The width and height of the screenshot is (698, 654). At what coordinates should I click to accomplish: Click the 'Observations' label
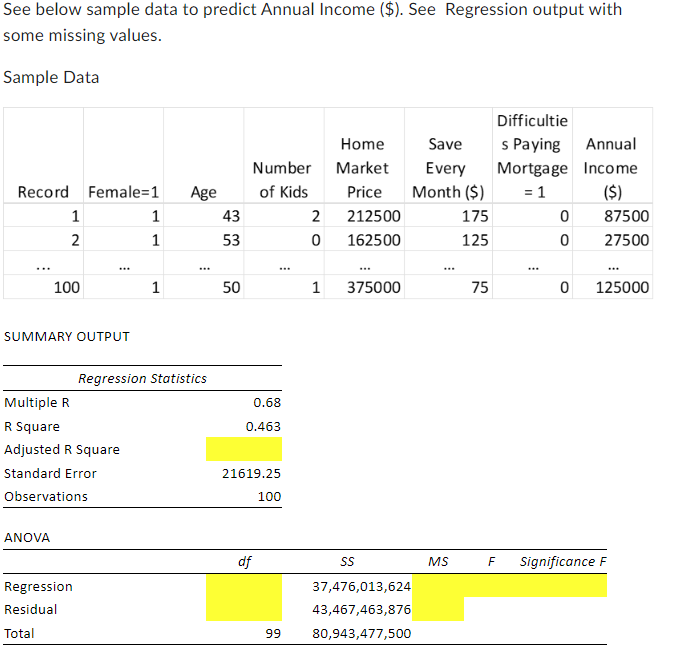(x=46, y=496)
